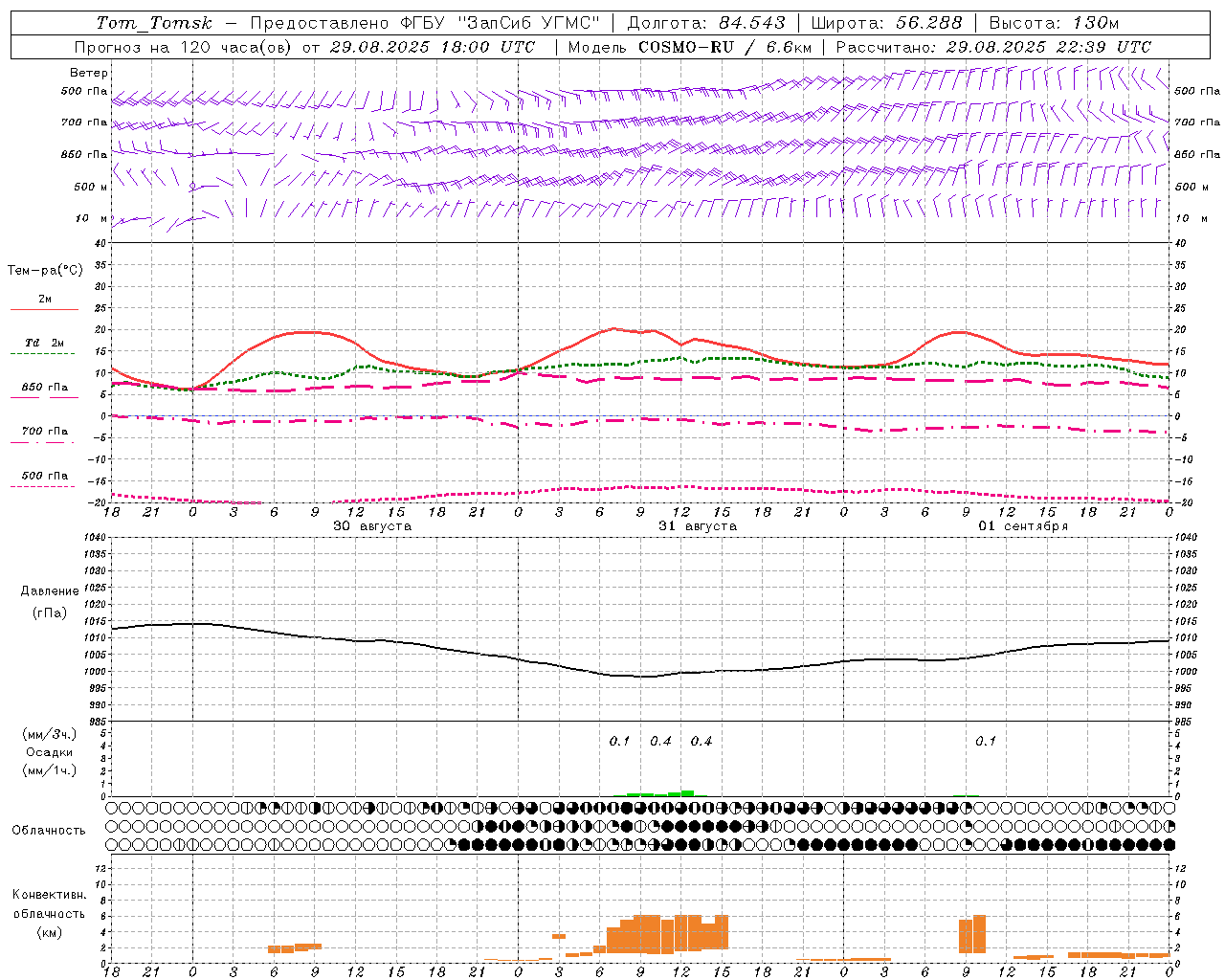Screen dimensions: 1225x980
Task: Click the Рассчитано: 29.08.2025 22:39 UTC text
Action: point(993,47)
